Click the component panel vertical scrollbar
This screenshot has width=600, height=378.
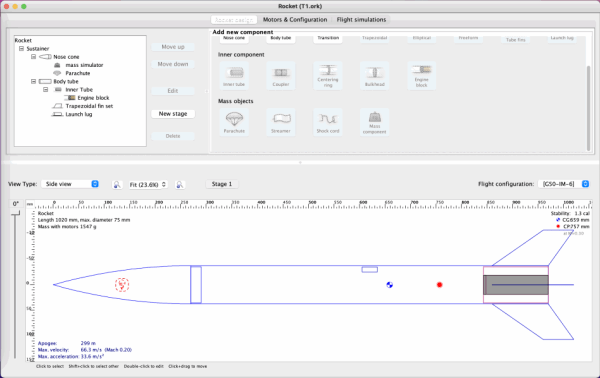pos(589,108)
